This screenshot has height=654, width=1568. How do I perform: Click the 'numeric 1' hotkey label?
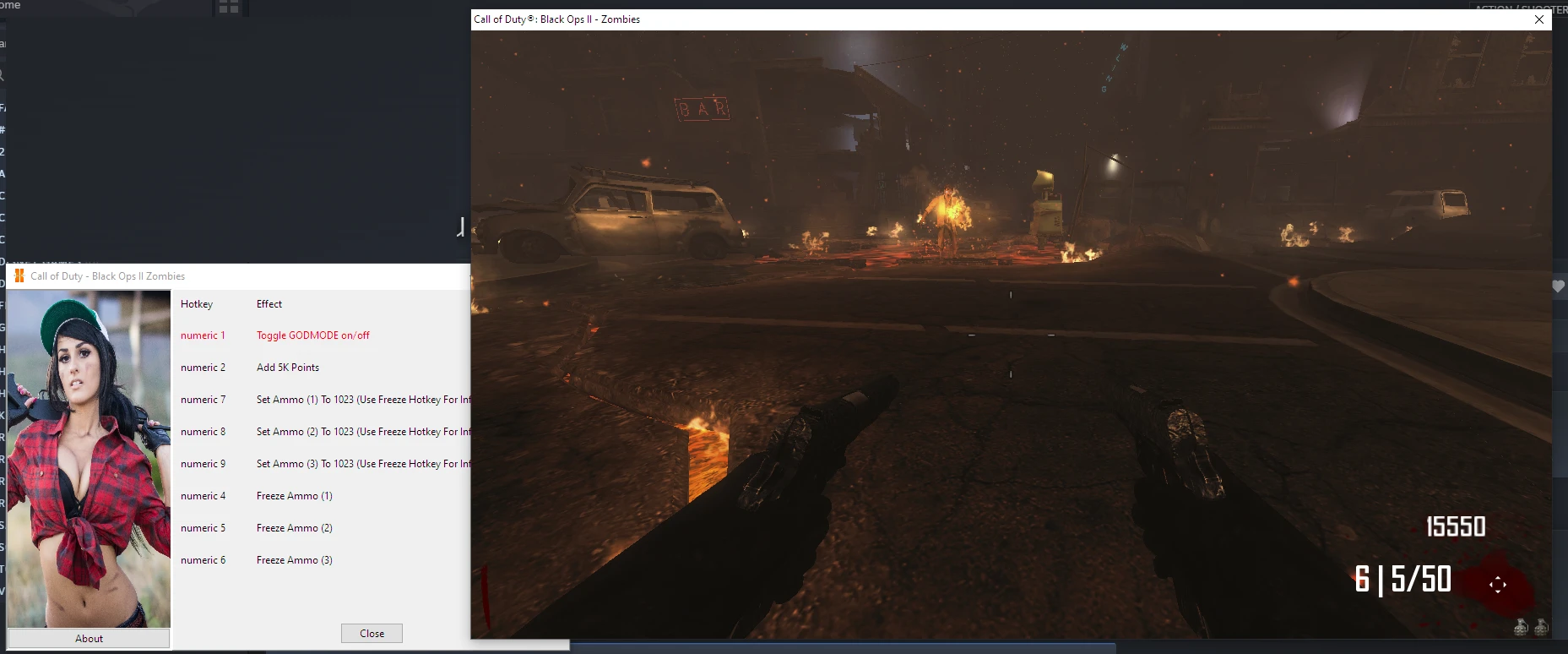pos(203,335)
